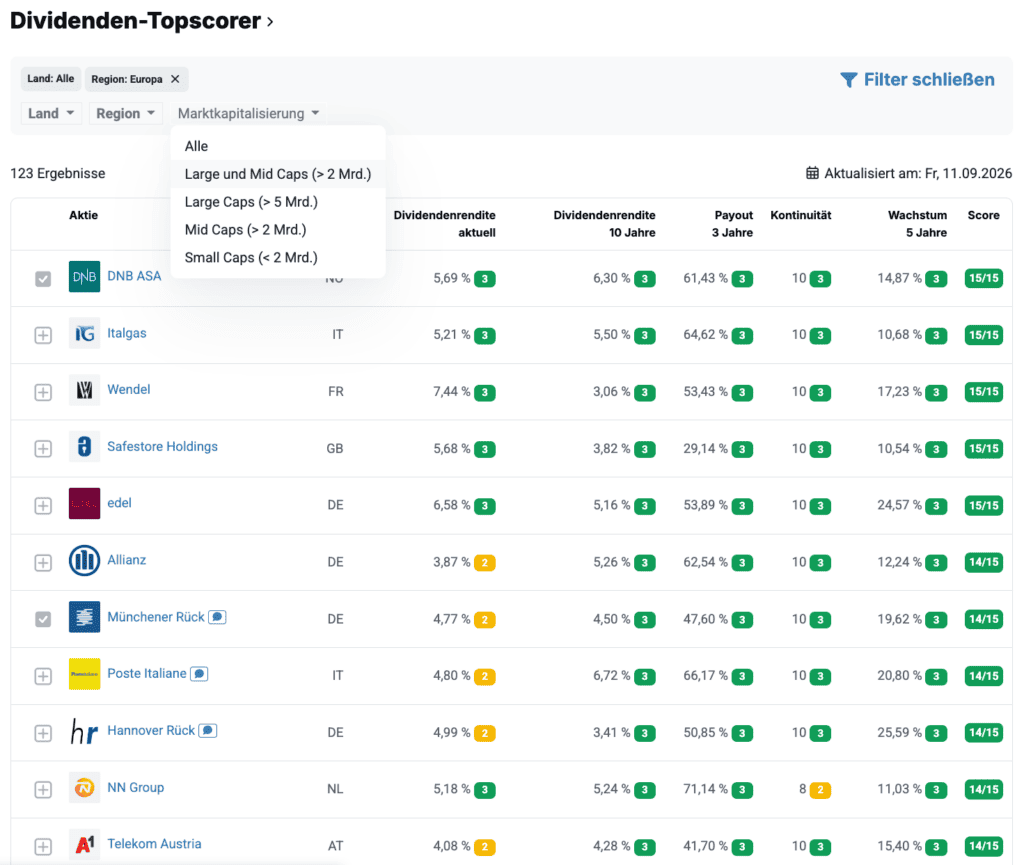Viewport: 1024px width, 865px height.
Task: Click the Hannover Rück logo
Action: coord(84,731)
